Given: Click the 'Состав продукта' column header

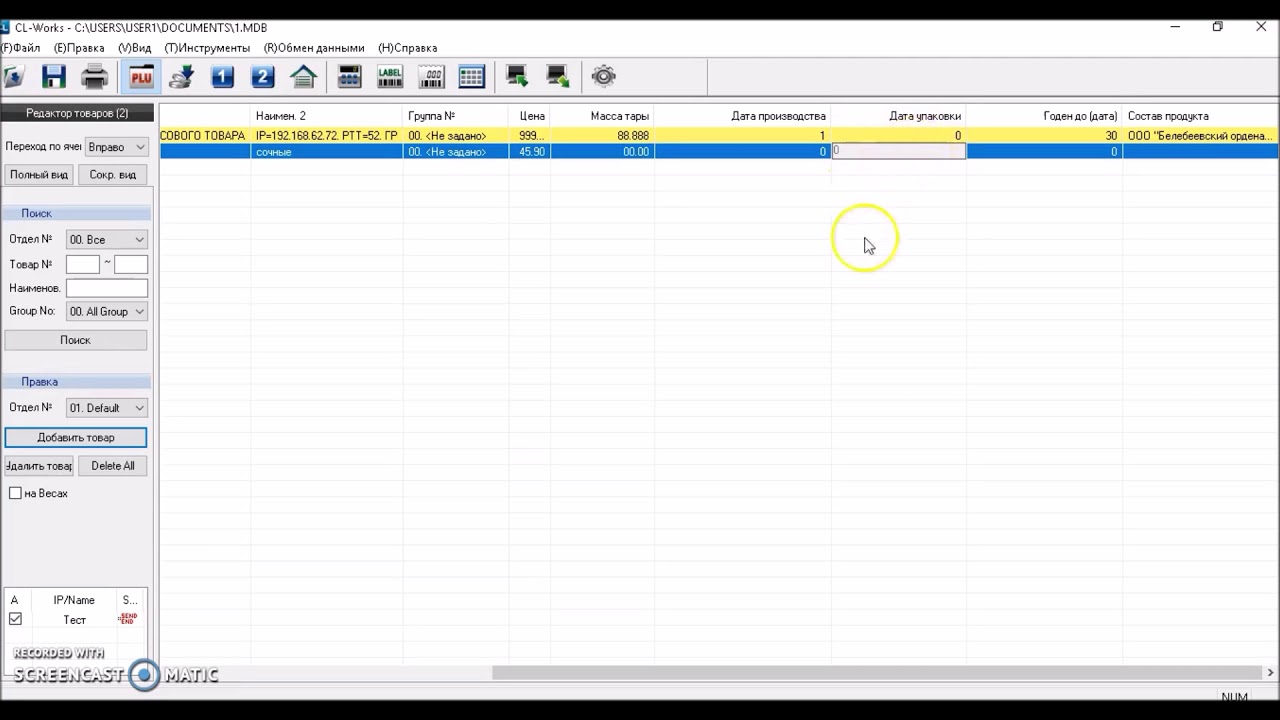Looking at the screenshot, I should point(1200,116).
